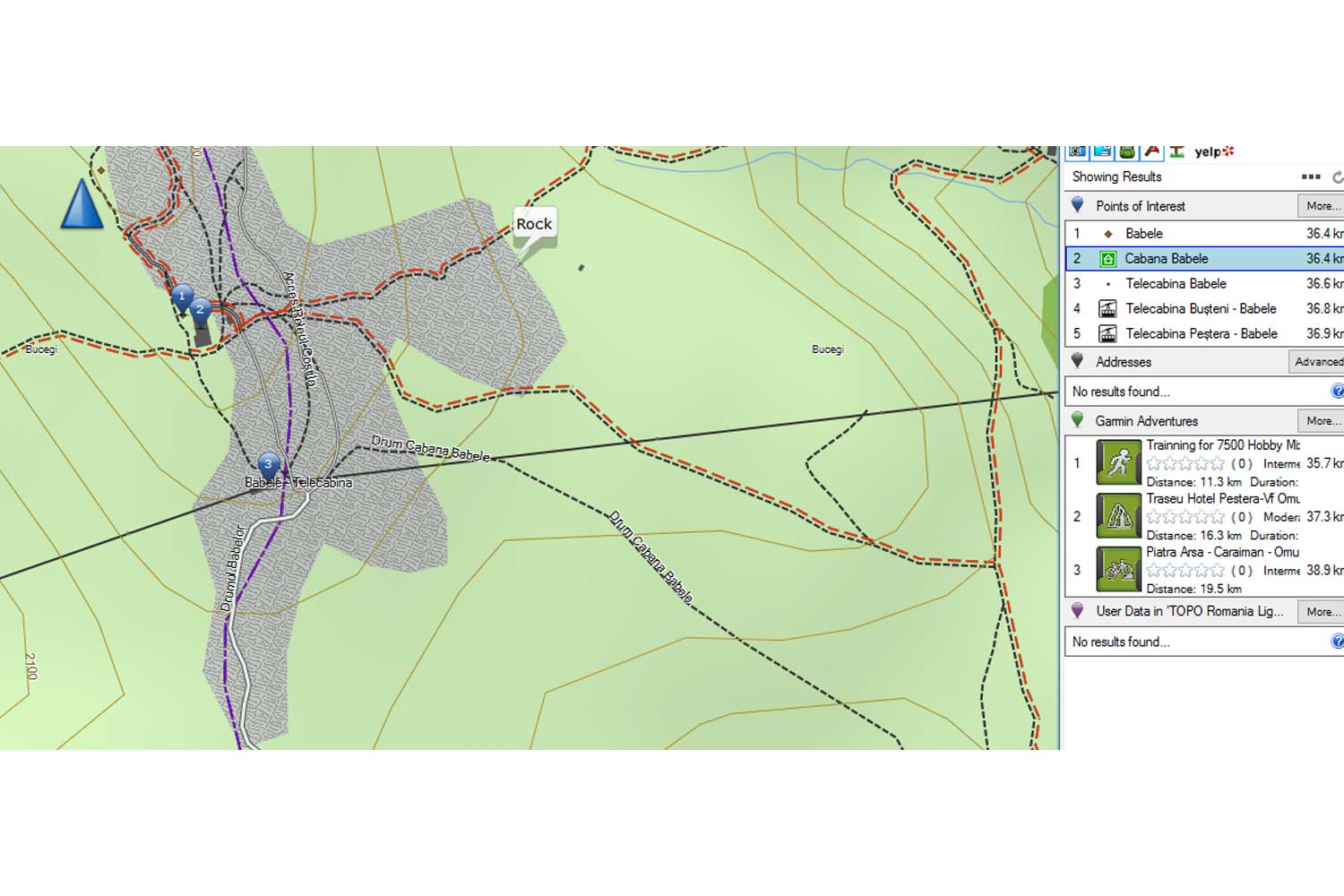The width and height of the screenshot is (1344, 896).
Task: Click map pin number 2
Action: 201,311
